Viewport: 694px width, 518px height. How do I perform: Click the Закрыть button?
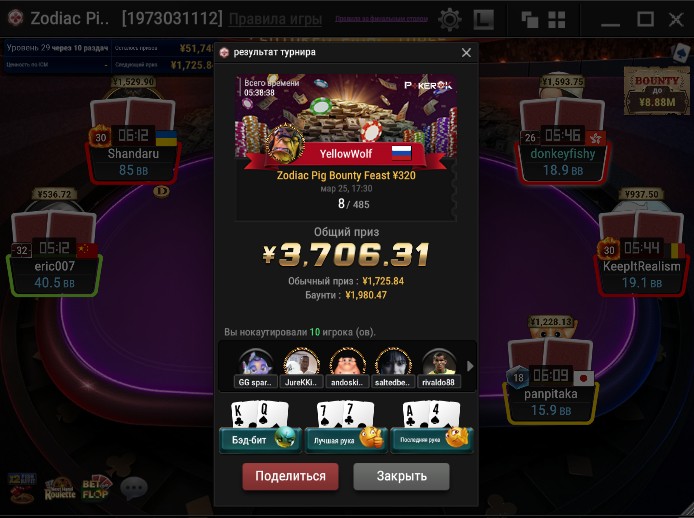pos(401,476)
